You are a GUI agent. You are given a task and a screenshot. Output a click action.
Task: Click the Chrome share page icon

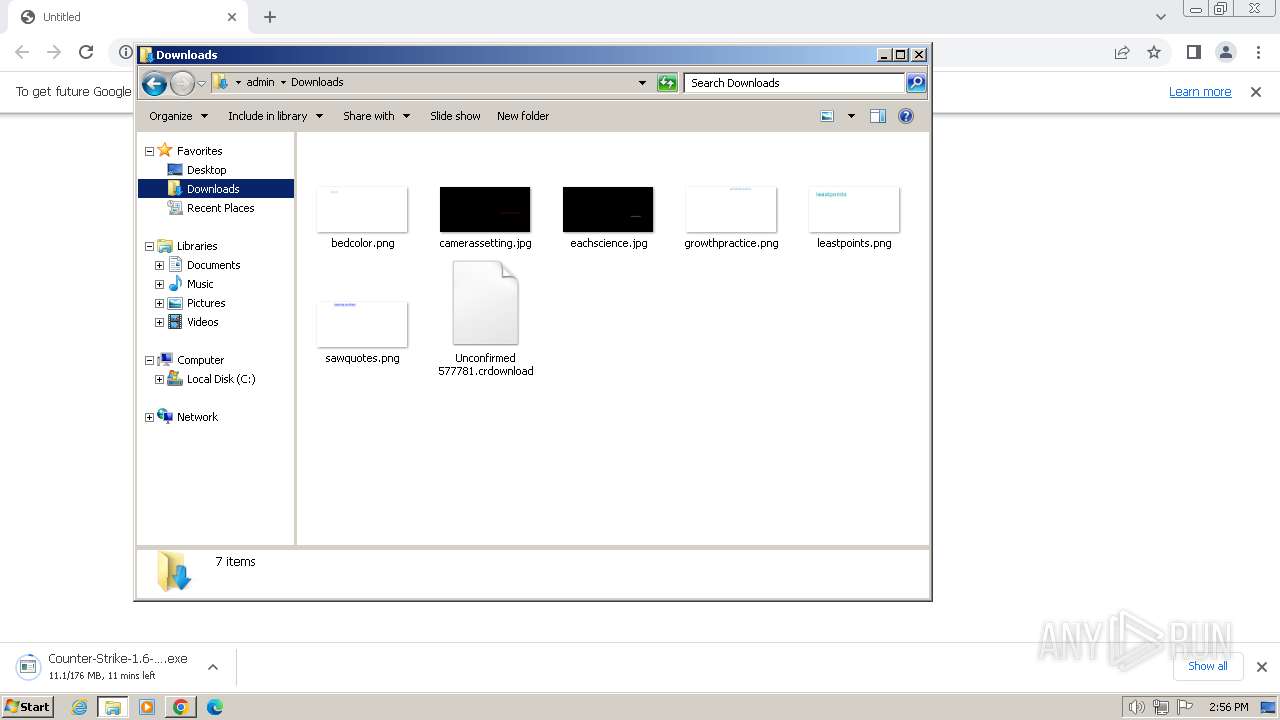(1122, 52)
